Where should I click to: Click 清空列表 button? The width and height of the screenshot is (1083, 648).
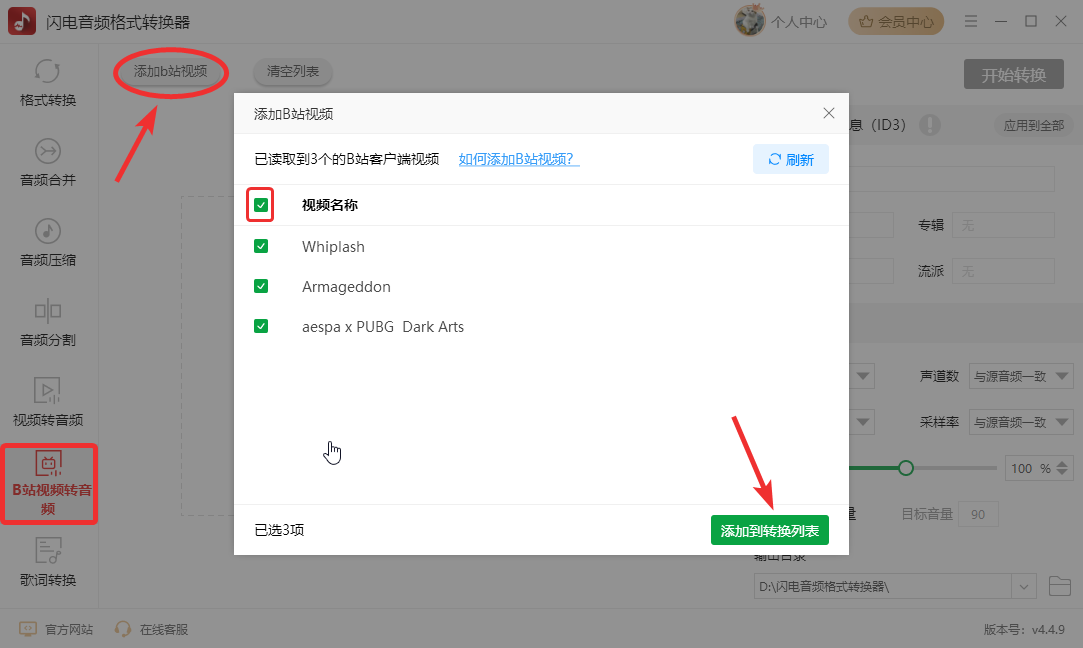coord(293,71)
